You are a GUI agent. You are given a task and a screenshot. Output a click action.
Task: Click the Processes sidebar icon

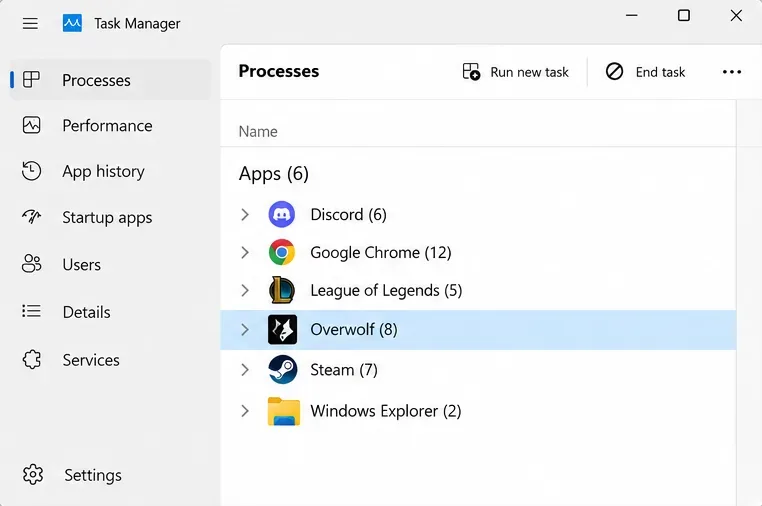32,80
